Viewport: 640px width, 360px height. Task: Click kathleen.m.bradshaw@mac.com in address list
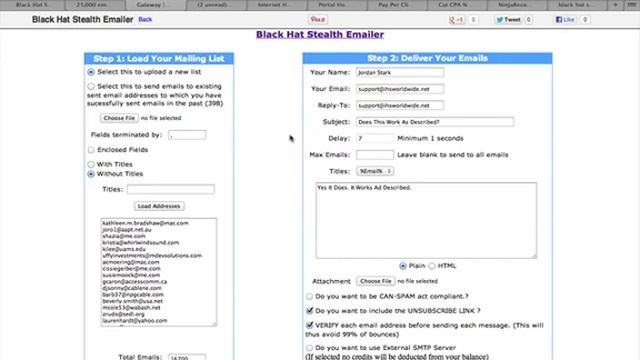click(145, 223)
